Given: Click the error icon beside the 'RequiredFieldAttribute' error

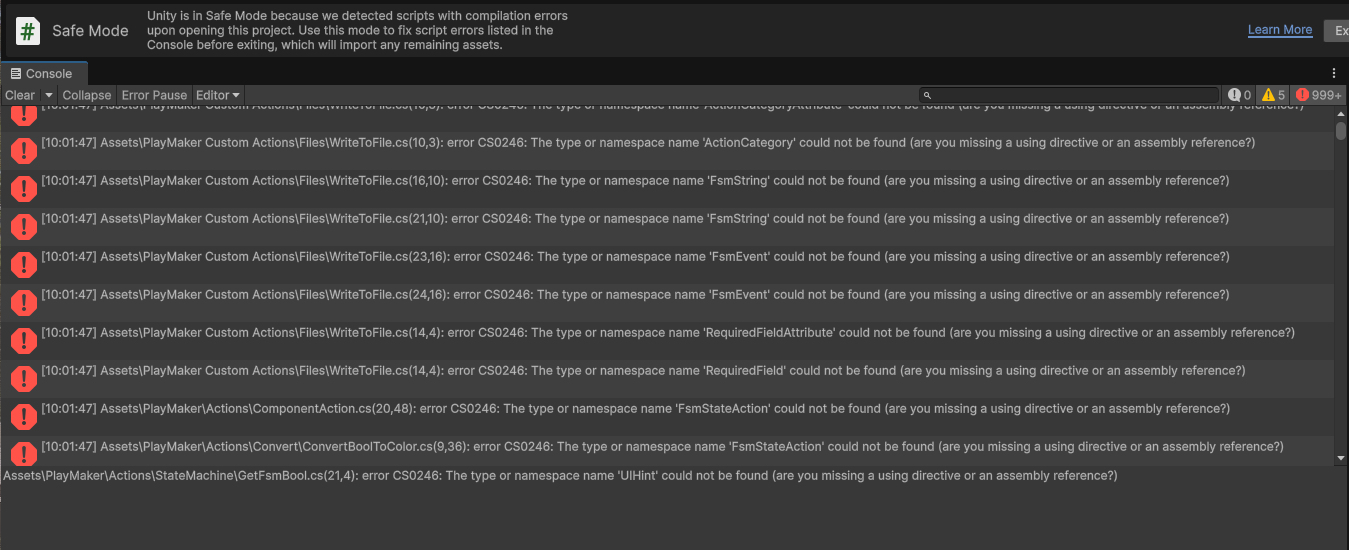Looking at the screenshot, I should [x=23, y=340].
